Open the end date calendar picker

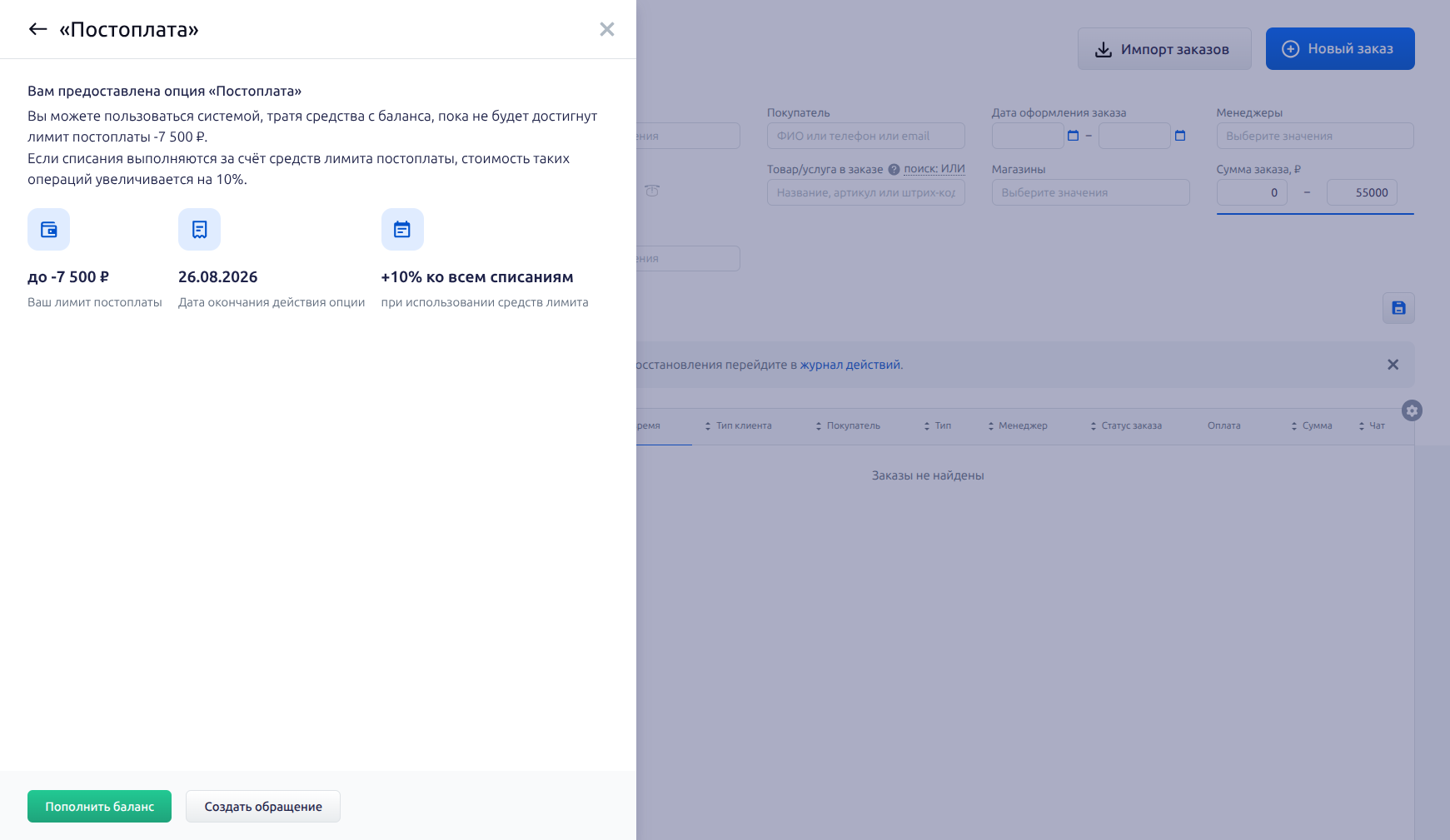pos(1180,136)
